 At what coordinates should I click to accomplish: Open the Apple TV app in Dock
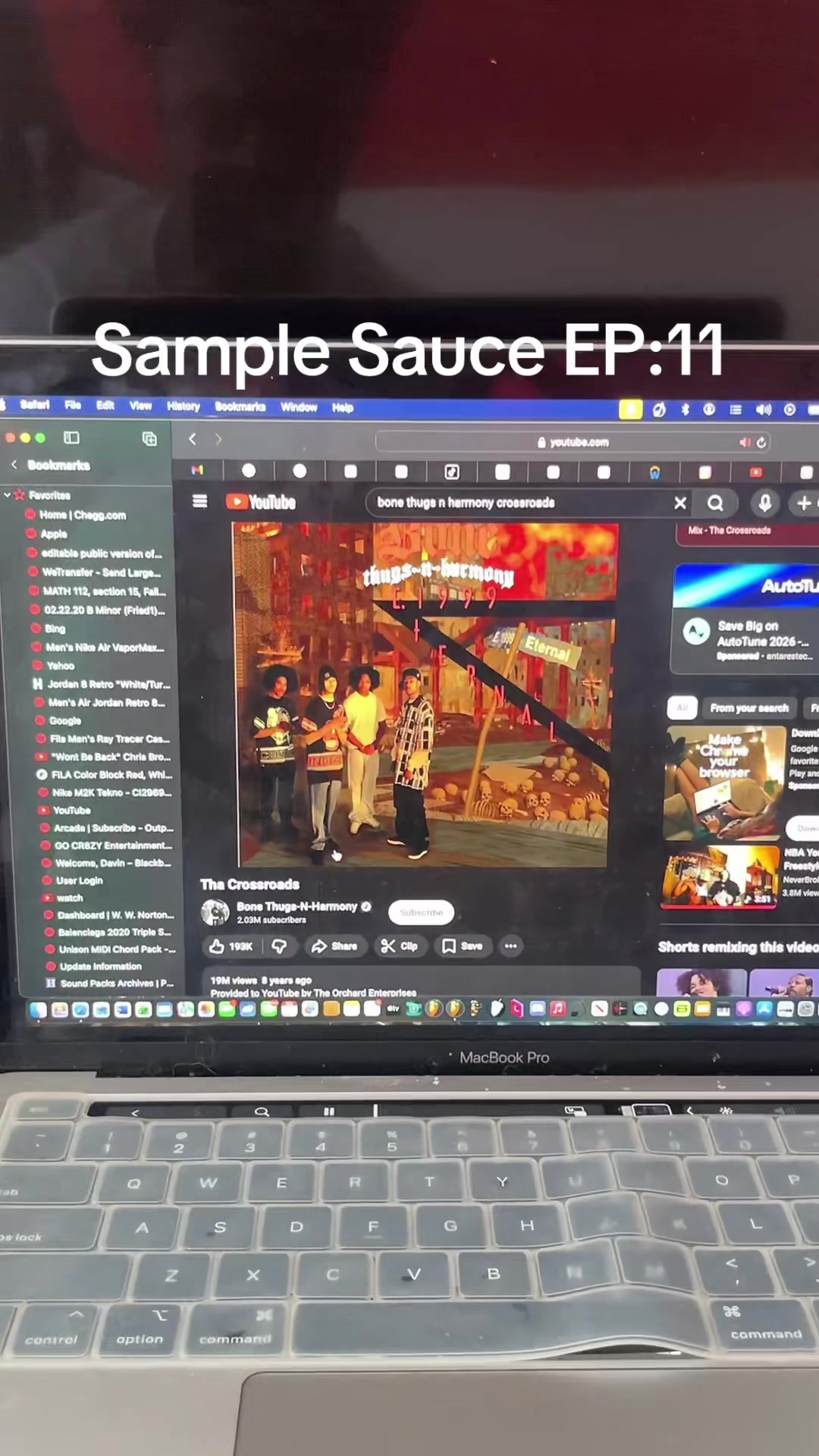click(x=393, y=1009)
